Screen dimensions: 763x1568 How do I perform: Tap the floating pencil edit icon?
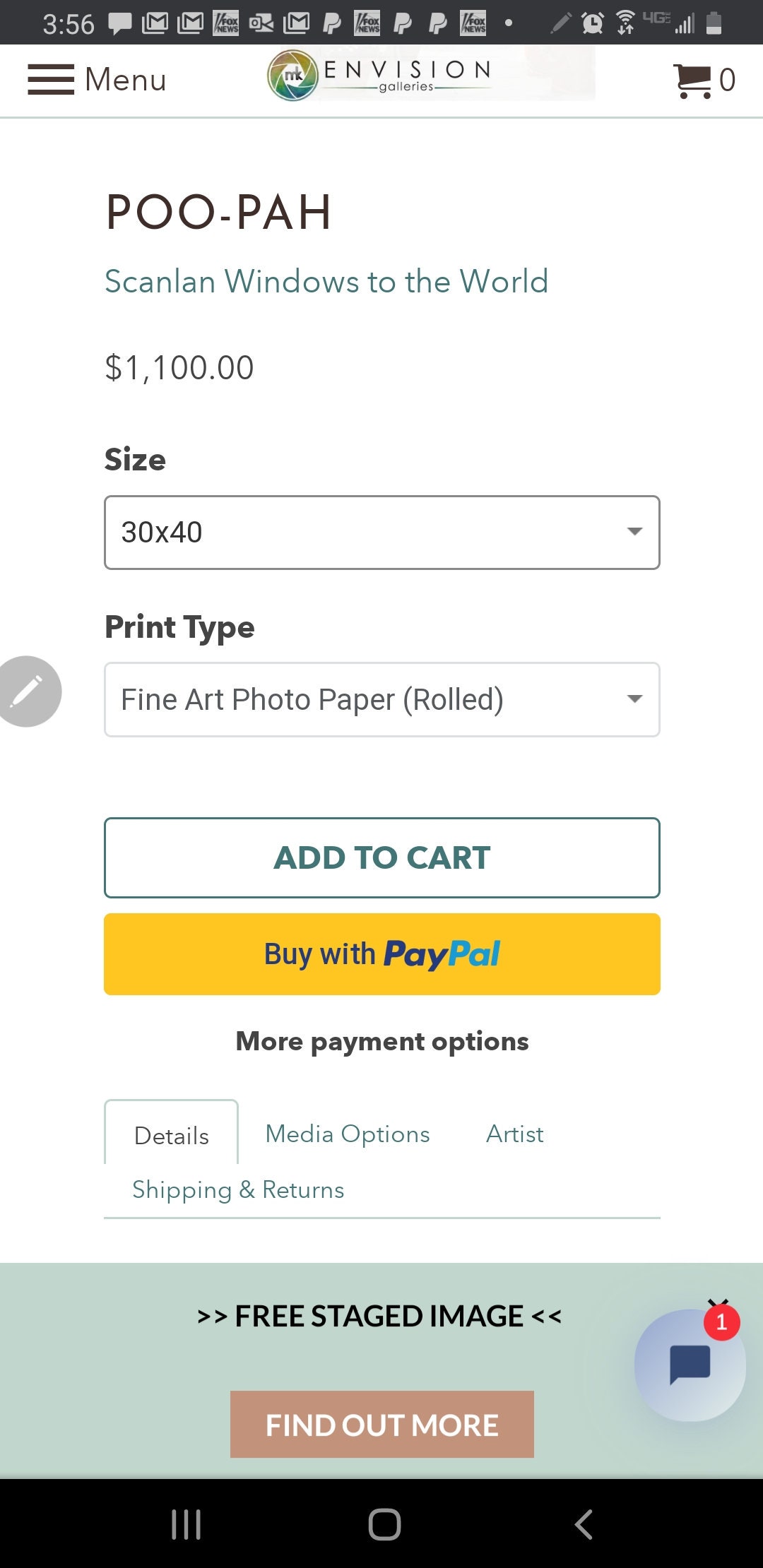click(28, 691)
